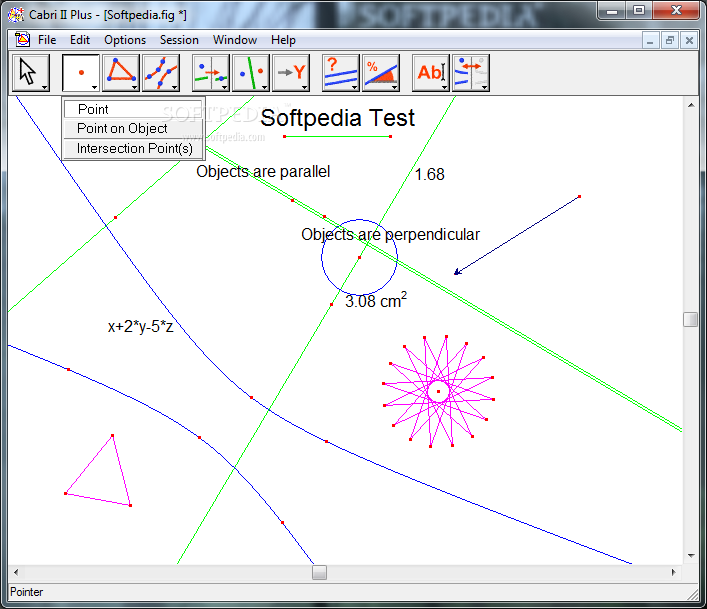The image size is (707, 609).
Task: Click the center of the magenta star polygon
Action: [x=438, y=391]
